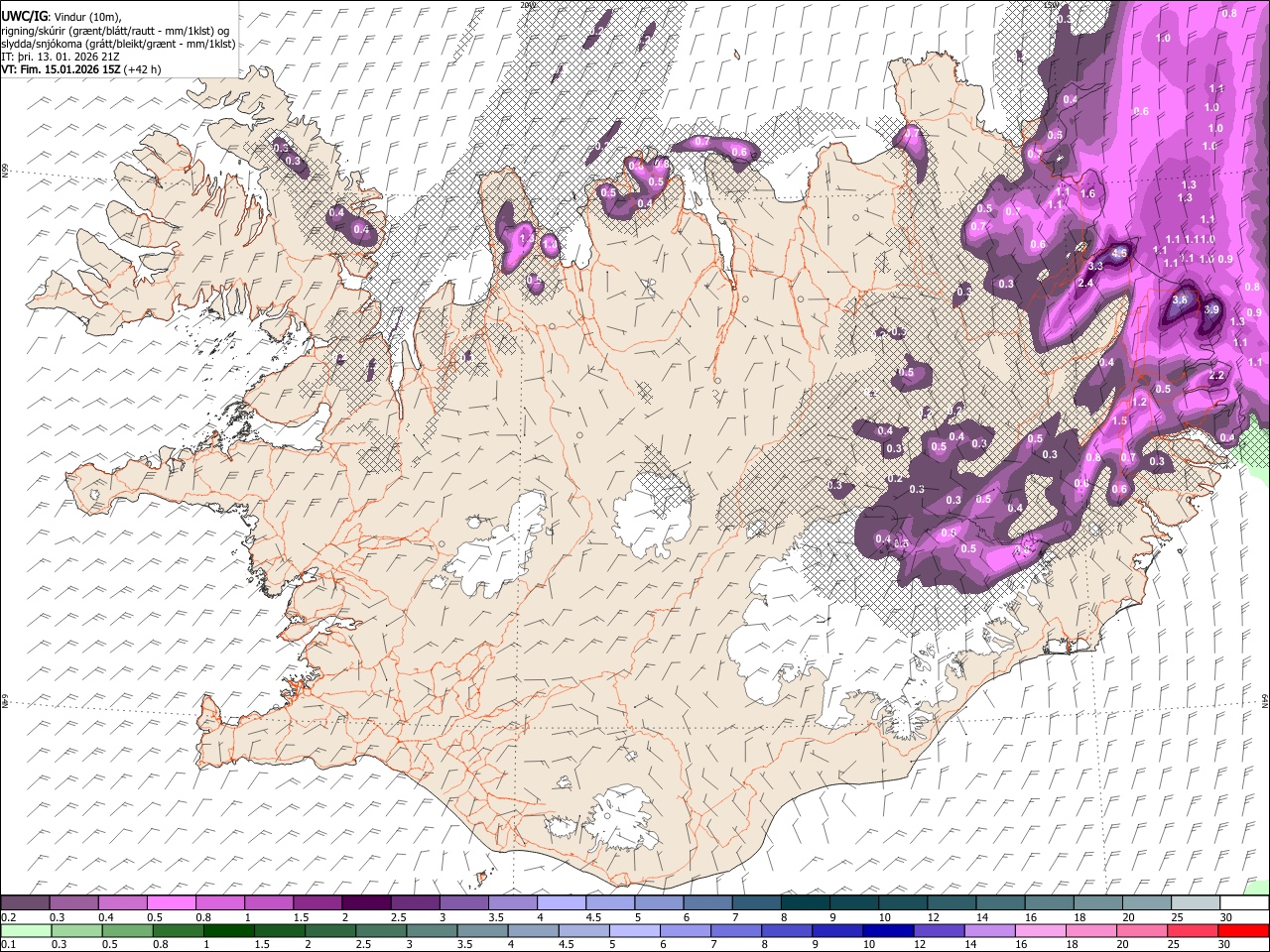This screenshot has width=1270, height=952.
Task: Select the 'IT: þri. 13. 01. 2026 21Z' line
Action: 62,57
